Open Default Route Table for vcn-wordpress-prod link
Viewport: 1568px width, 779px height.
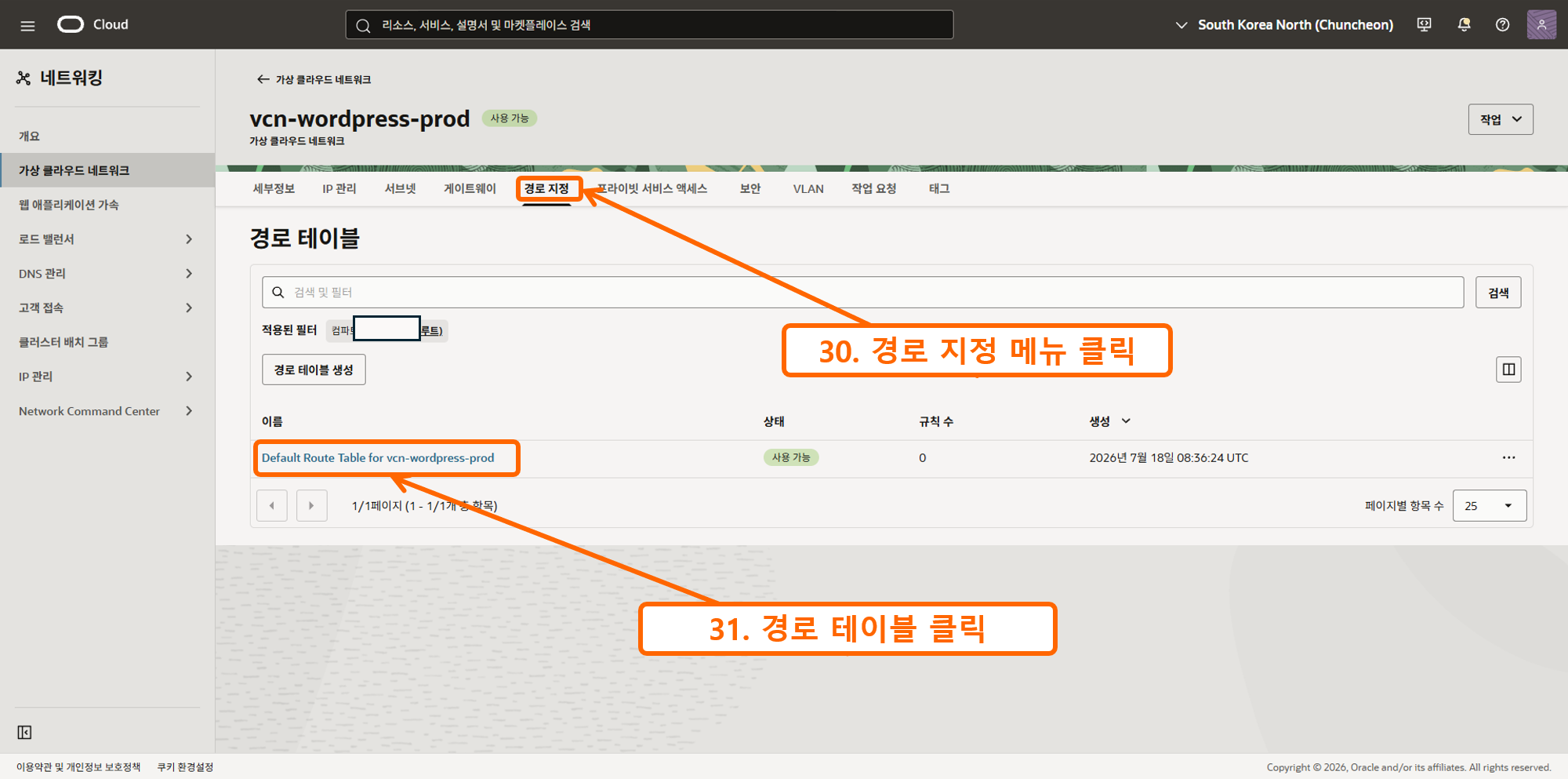378,458
